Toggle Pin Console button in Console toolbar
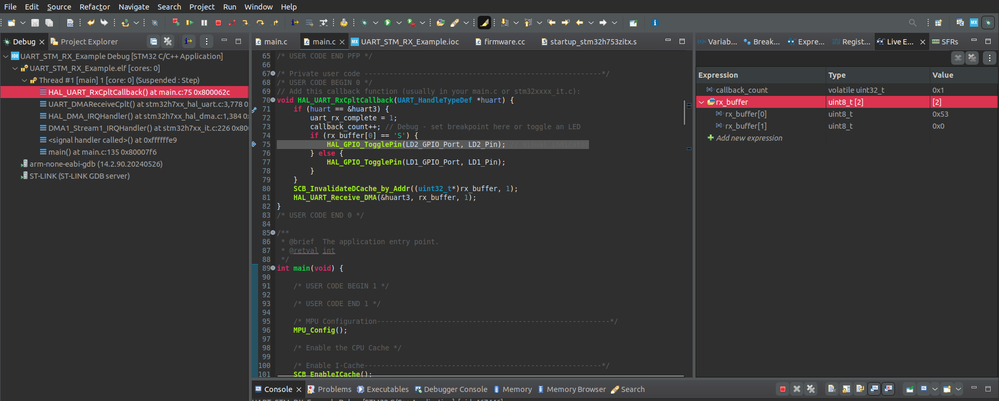Viewport: 999px width, 401px height. coord(910,389)
